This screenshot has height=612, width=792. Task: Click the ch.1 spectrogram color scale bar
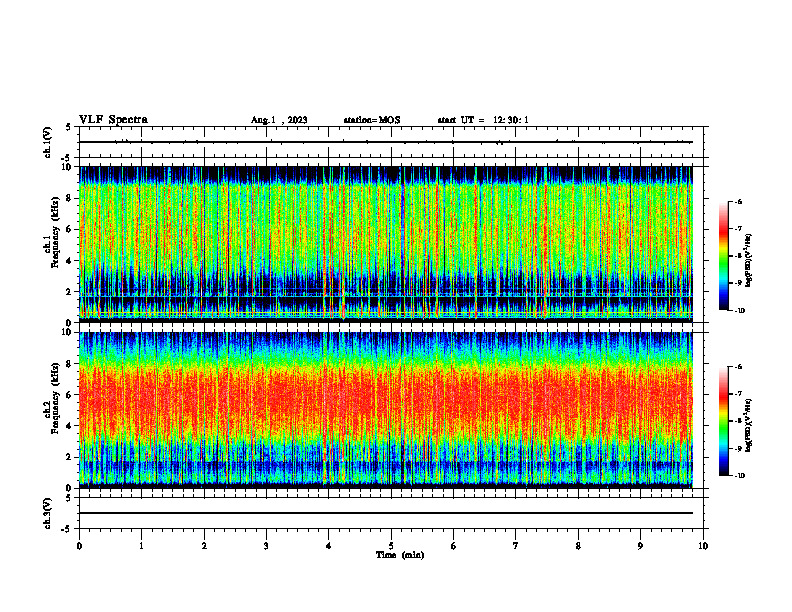[723, 256]
